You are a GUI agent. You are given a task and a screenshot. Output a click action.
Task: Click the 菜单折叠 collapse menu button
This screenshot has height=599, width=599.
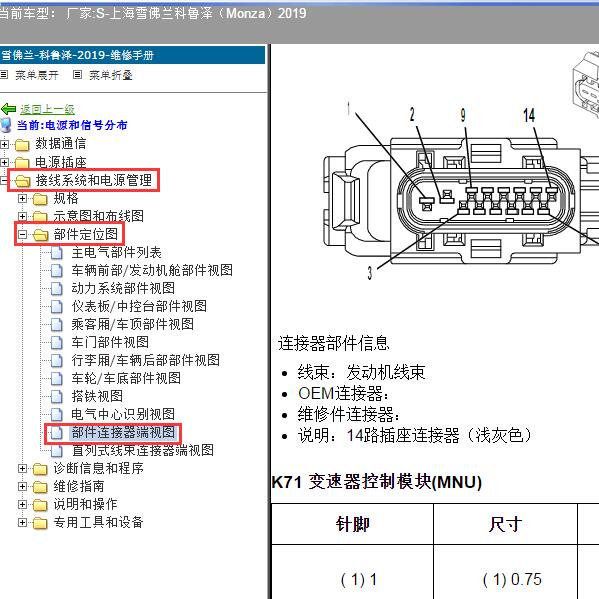click(111, 75)
